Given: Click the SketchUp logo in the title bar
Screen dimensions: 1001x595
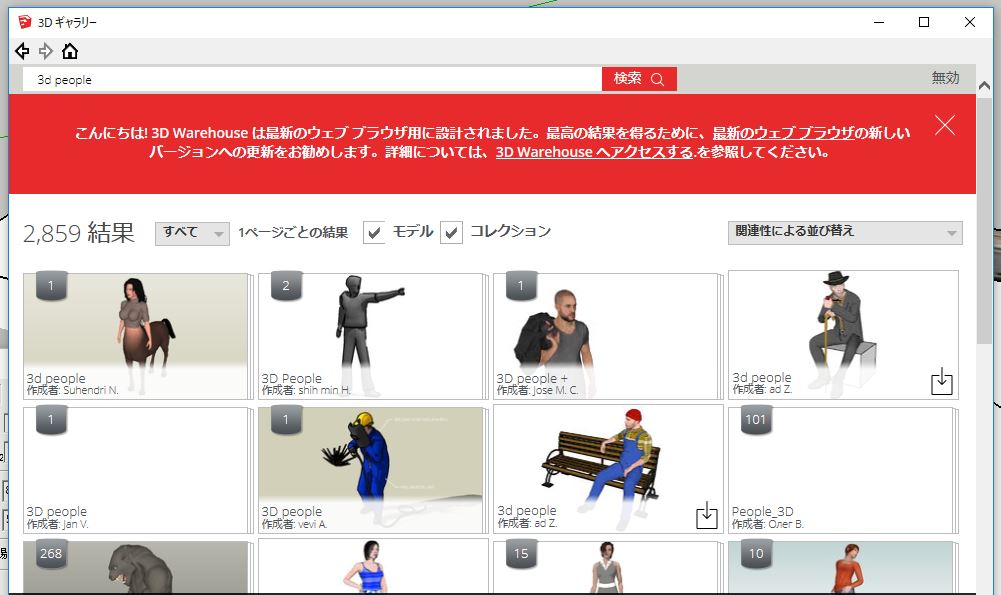Looking at the screenshot, I should coord(25,22).
